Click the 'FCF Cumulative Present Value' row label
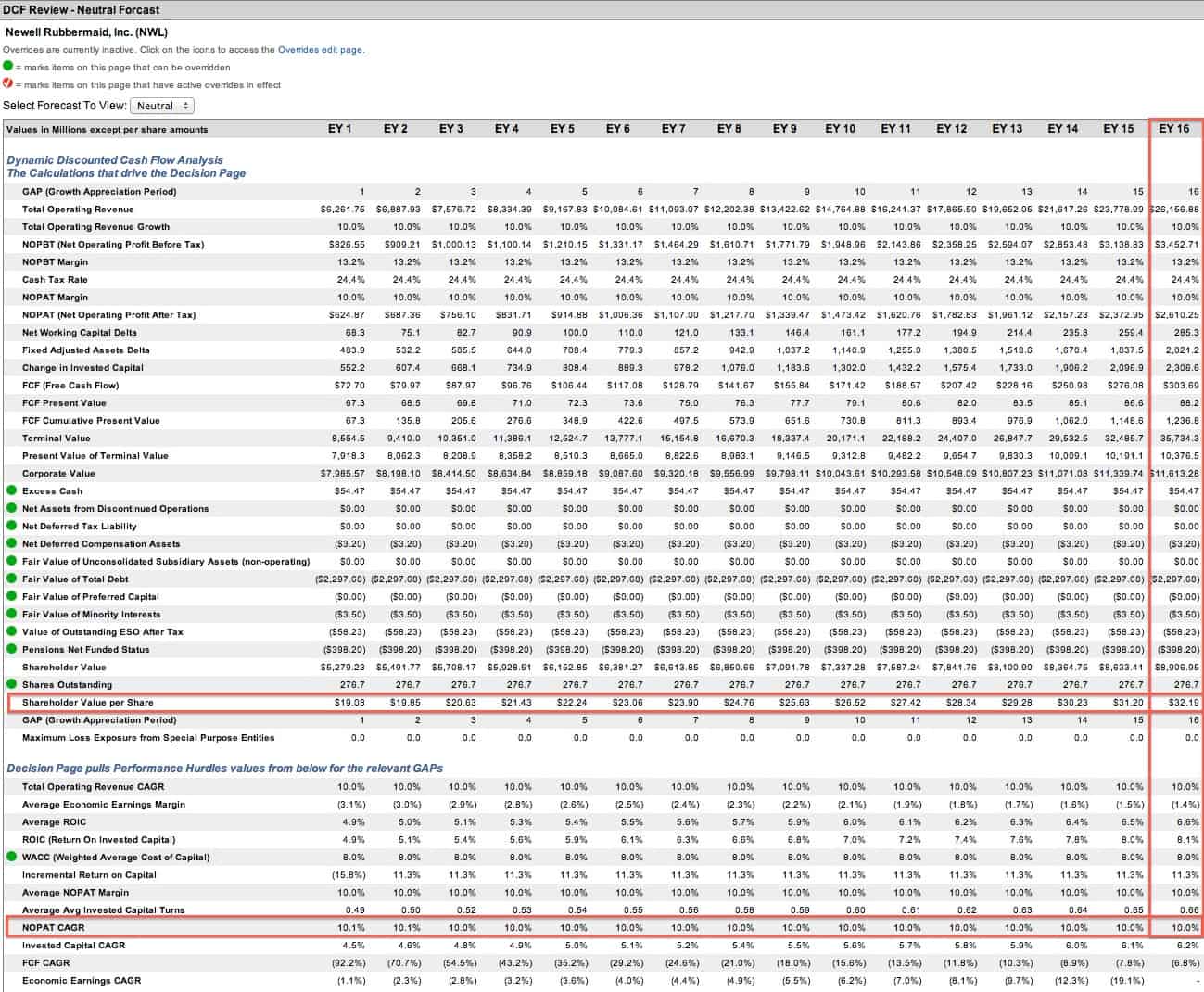Screen dimensions: 1204x992 (x=91, y=421)
